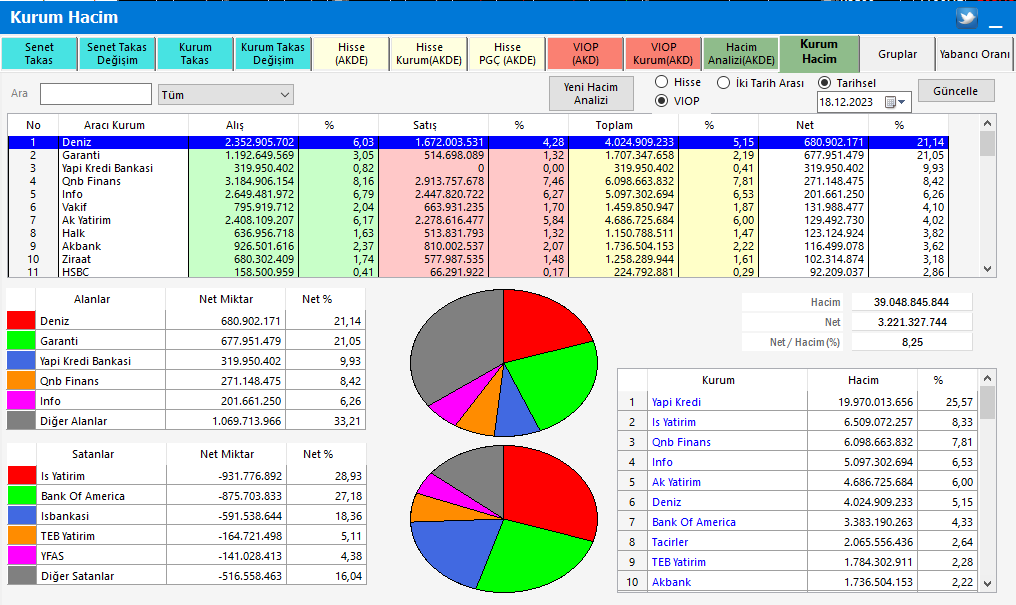Open the Tacirler link in the Kurum list
The height and width of the screenshot is (605, 1016).
point(670,542)
